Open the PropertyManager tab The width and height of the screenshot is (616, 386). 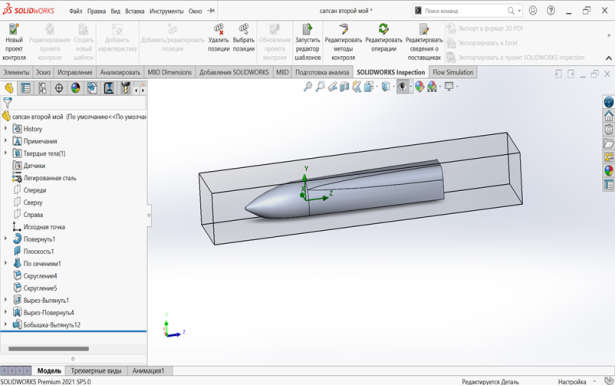[26, 88]
